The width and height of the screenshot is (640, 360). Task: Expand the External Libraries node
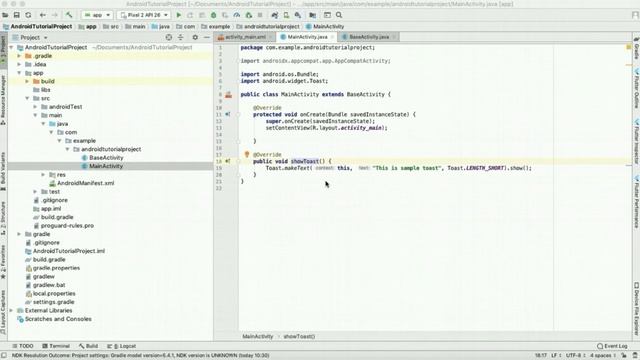point(11,311)
